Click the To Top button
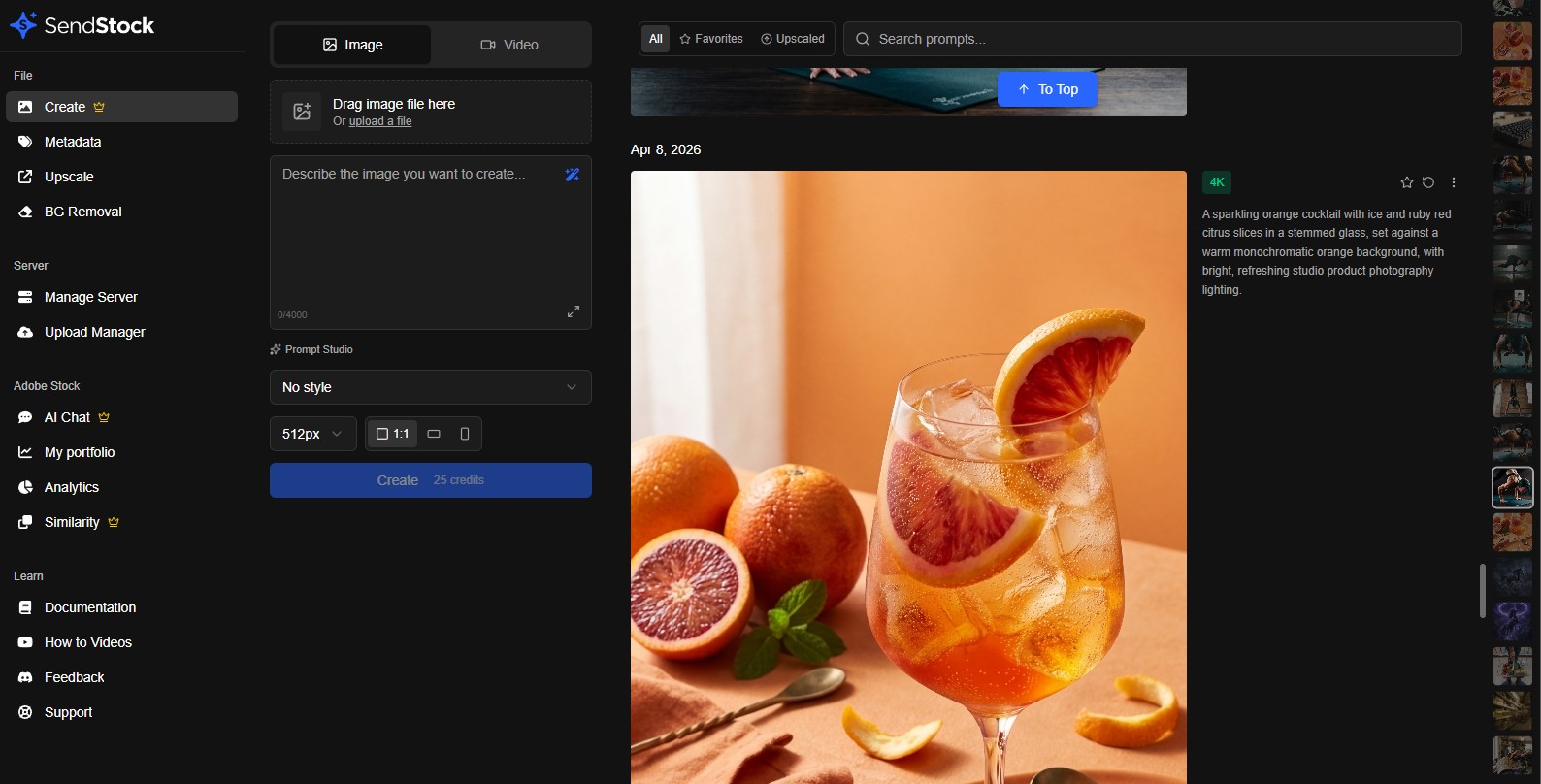The width and height of the screenshot is (1541, 784). coord(1048,89)
